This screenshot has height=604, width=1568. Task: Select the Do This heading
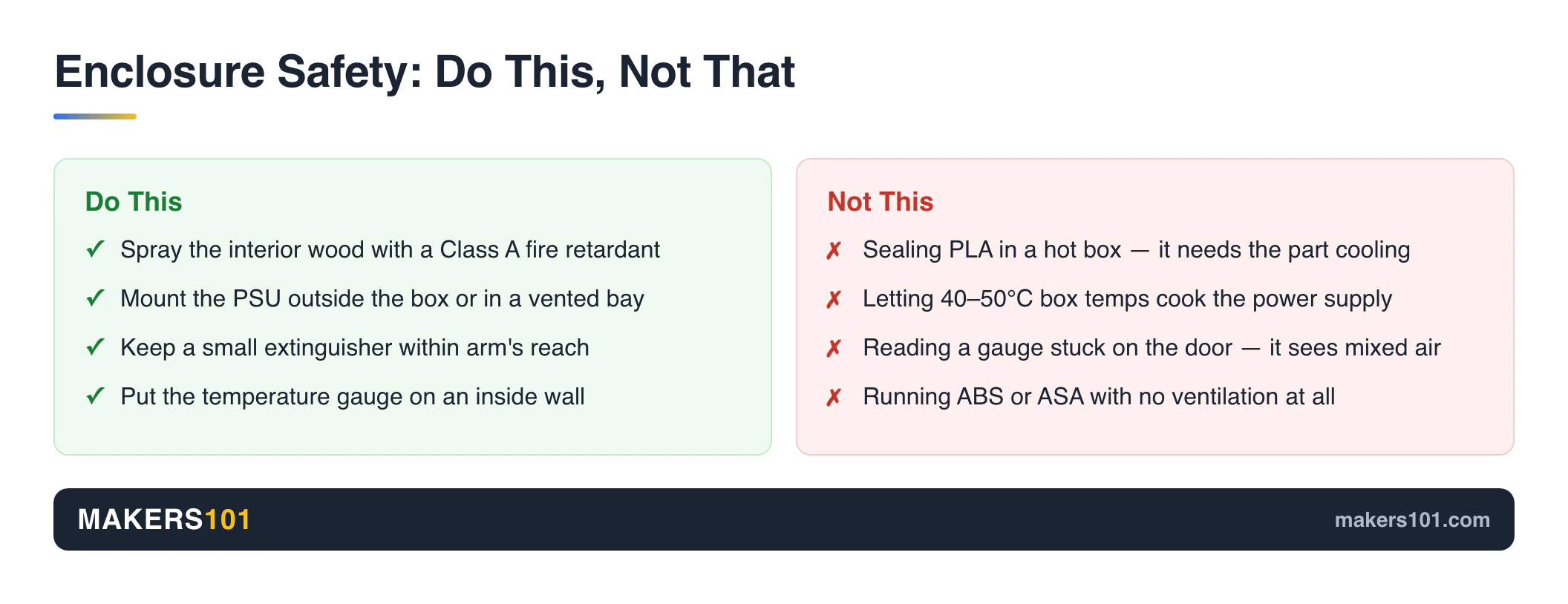134,202
